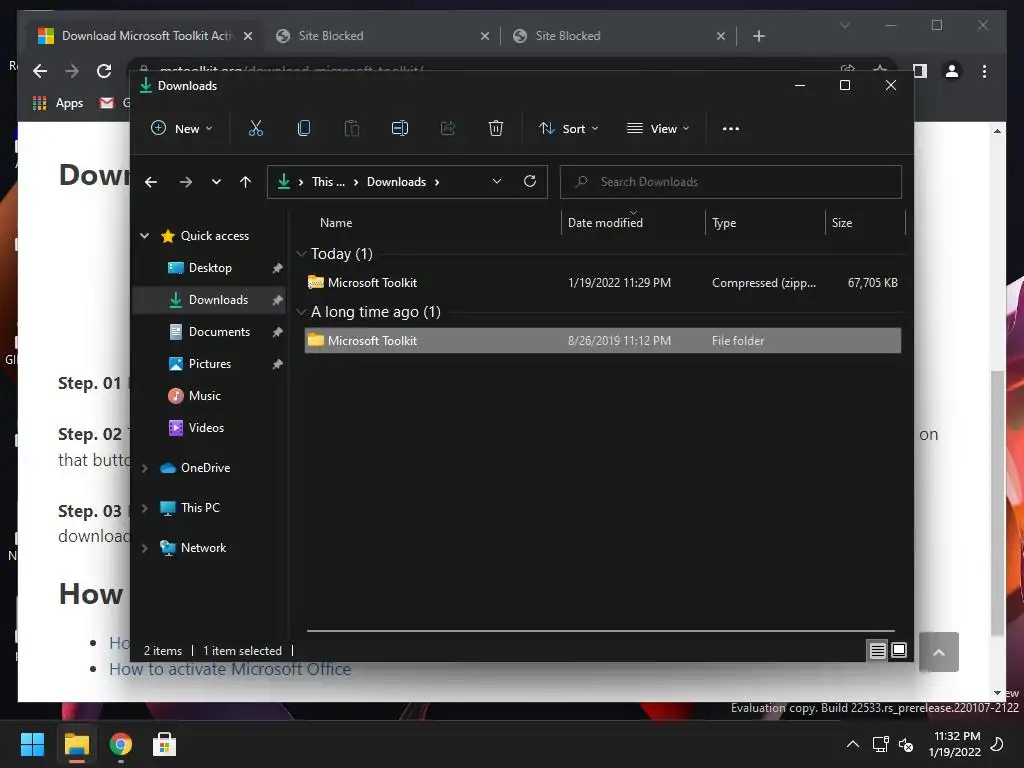Open the New item dropdown
Screen dimensions: 1024x768
coord(182,129)
